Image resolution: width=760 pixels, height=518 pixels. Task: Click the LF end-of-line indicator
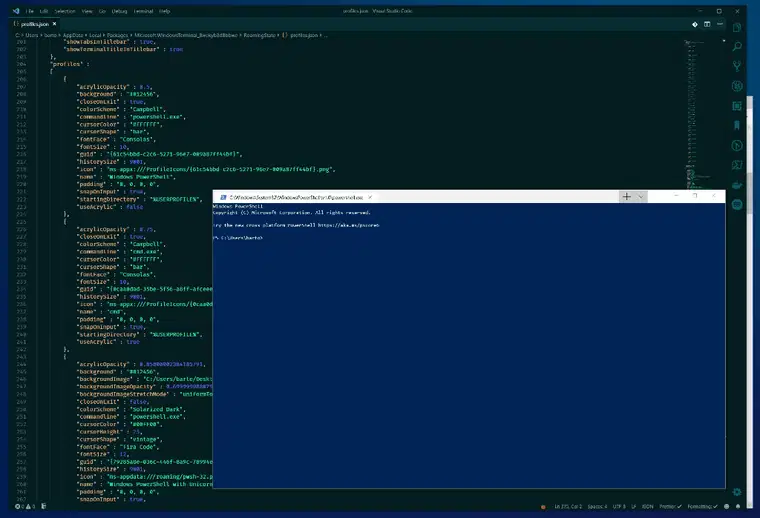(633, 506)
